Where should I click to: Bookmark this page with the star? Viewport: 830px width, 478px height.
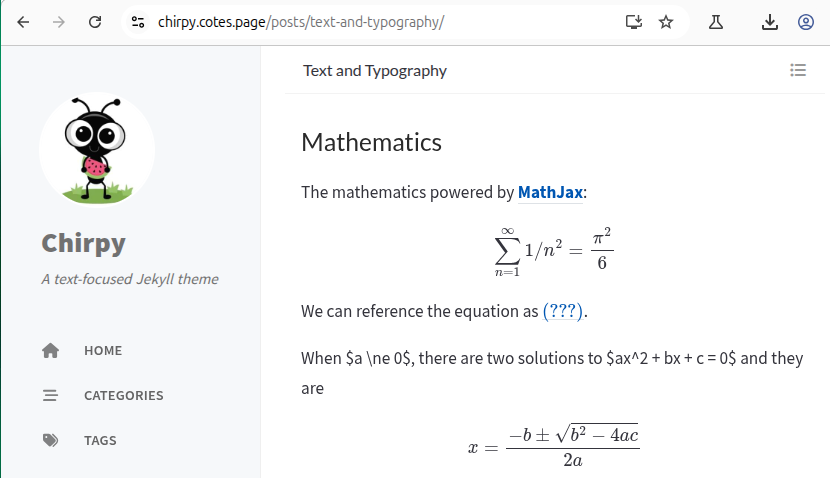tap(666, 22)
